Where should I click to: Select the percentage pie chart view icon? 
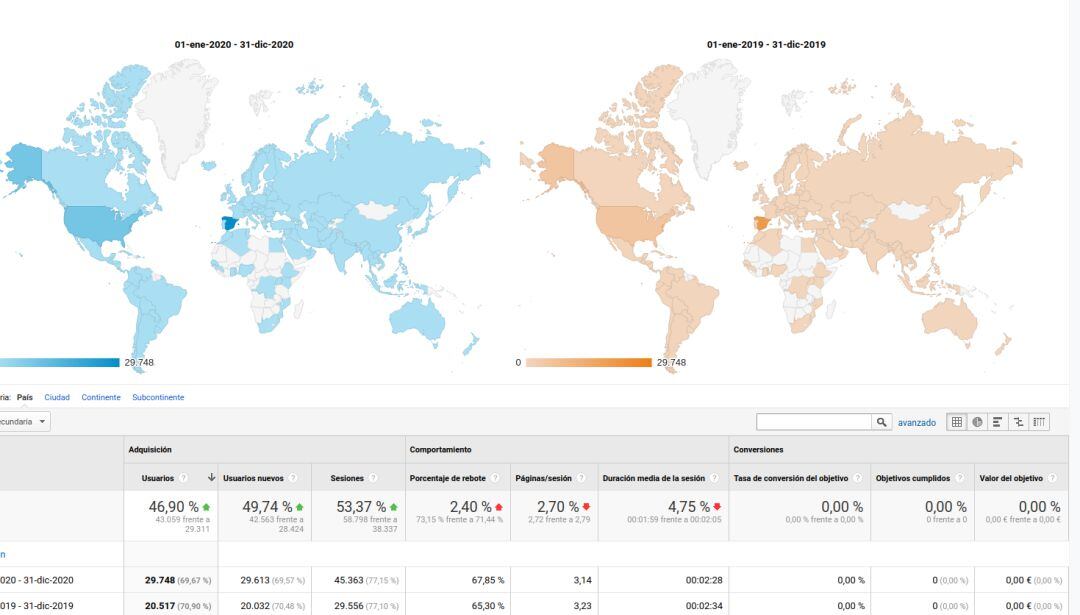coord(979,422)
